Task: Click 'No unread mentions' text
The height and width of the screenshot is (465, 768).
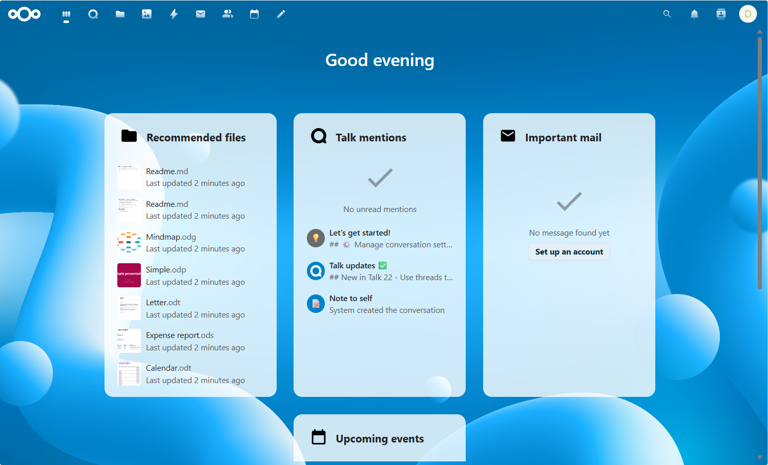Action: (380, 209)
